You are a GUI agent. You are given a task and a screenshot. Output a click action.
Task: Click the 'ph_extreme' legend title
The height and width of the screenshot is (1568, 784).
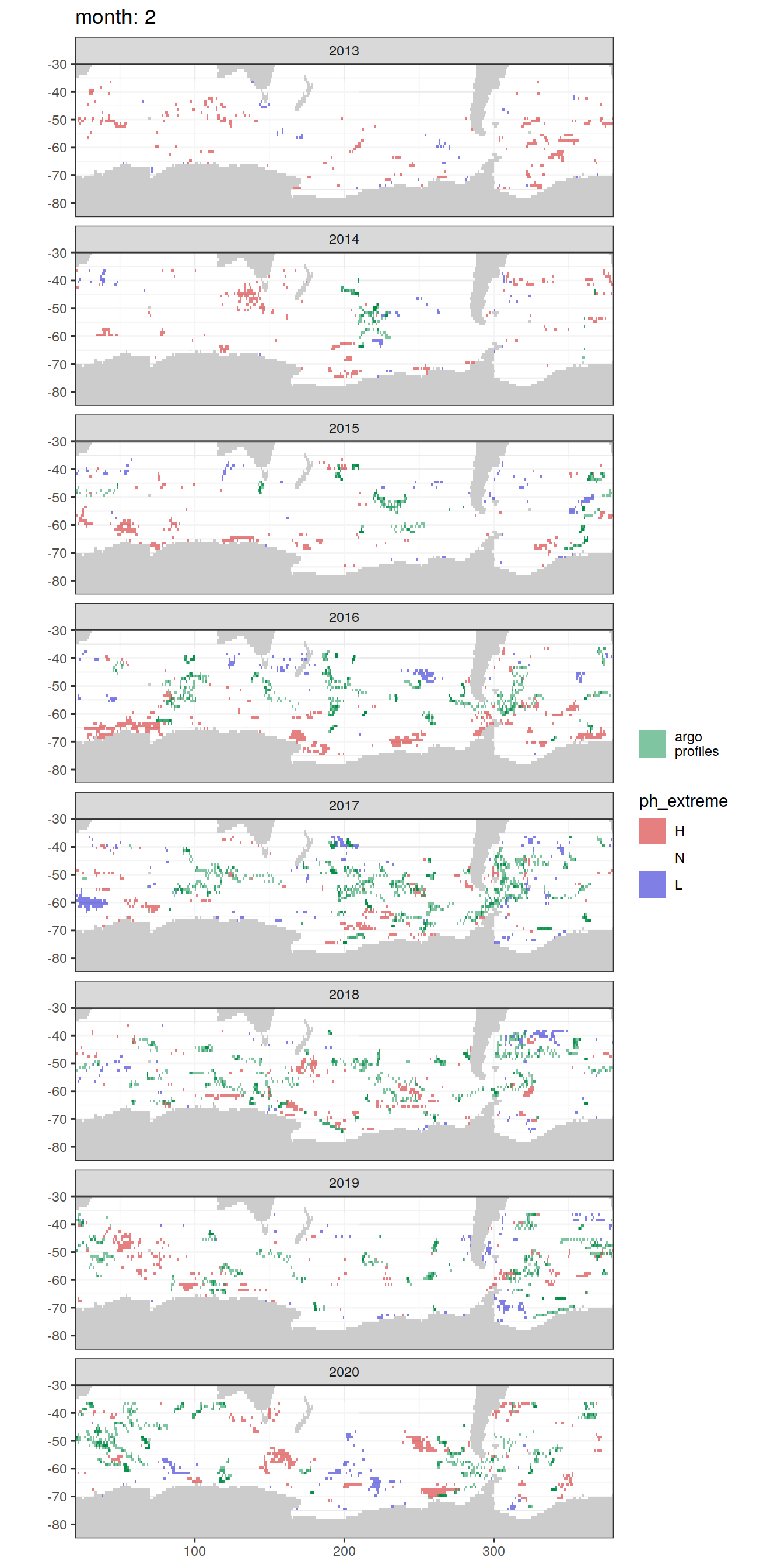[x=683, y=801]
